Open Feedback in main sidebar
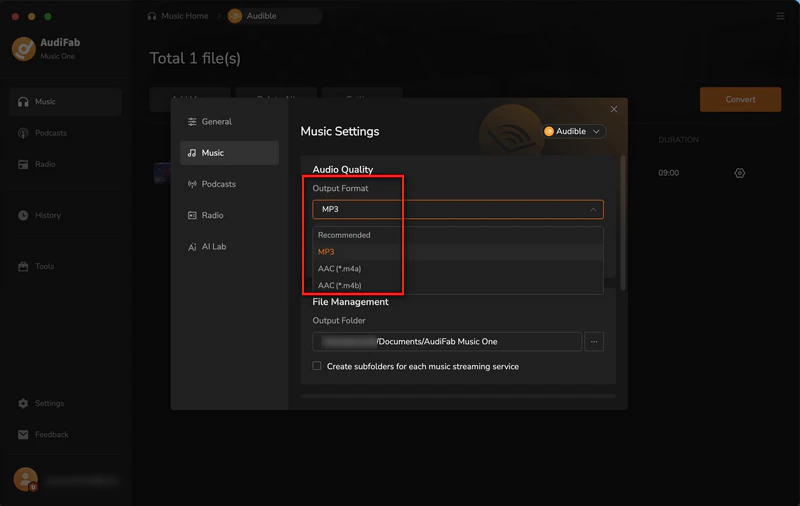 click(x=65, y=435)
